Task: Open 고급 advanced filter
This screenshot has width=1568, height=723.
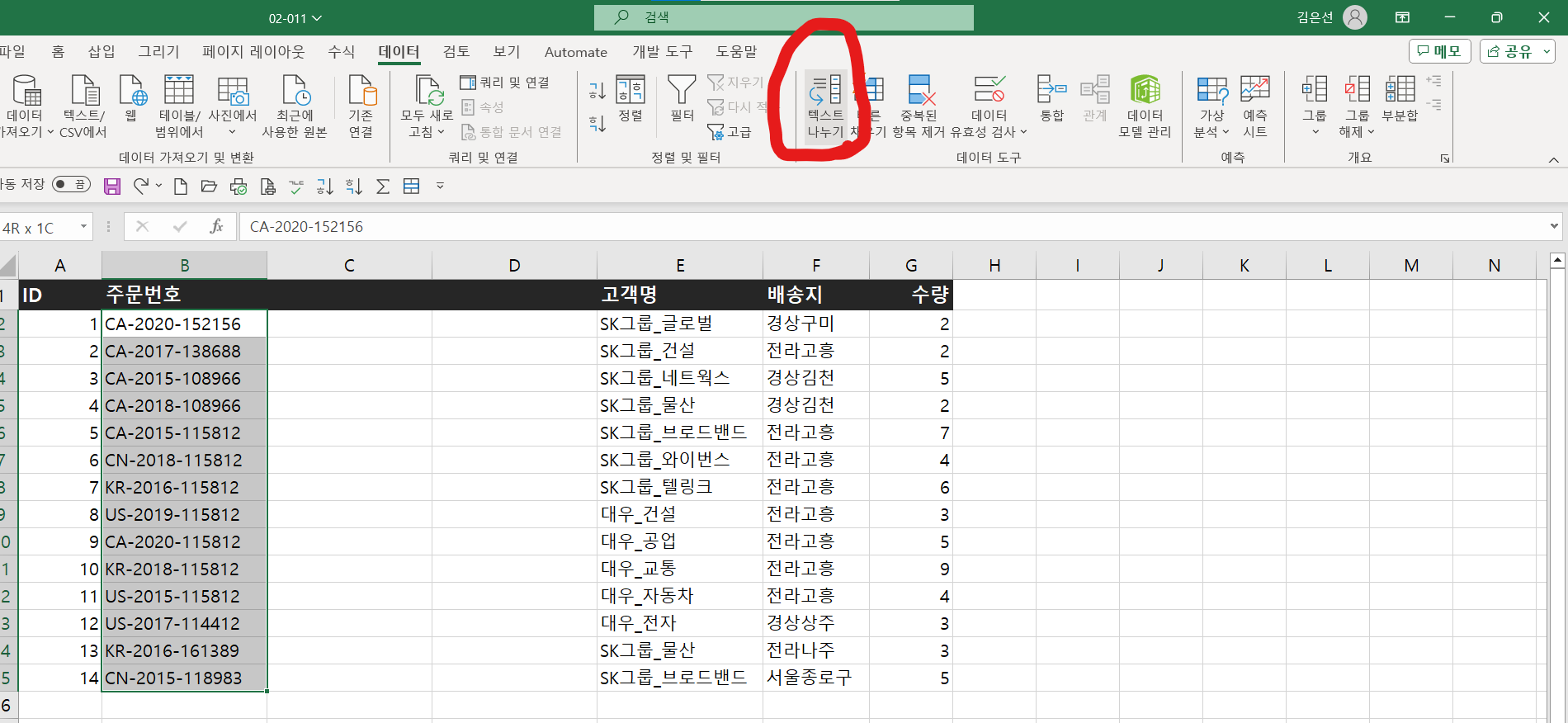Action: pos(730,132)
